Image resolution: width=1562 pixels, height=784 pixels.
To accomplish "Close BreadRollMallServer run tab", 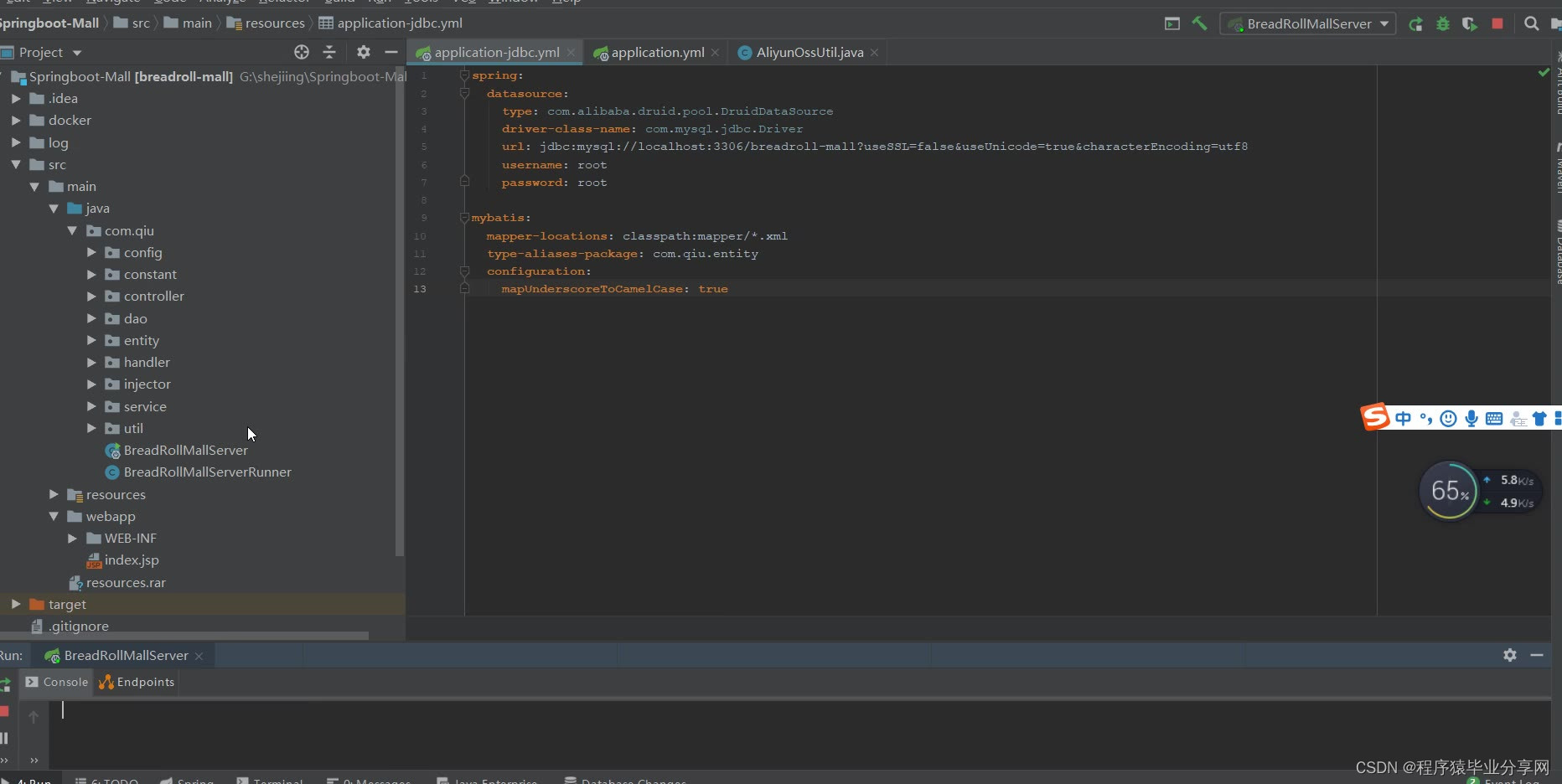I will (x=199, y=656).
